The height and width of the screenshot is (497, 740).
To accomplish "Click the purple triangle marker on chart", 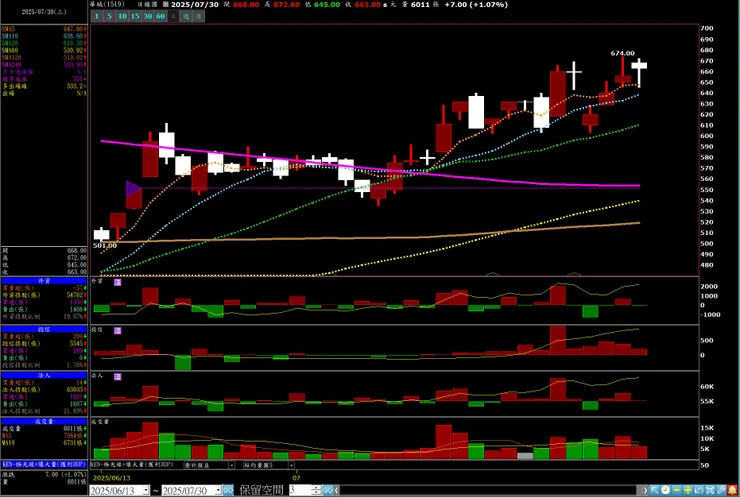I will (133, 188).
